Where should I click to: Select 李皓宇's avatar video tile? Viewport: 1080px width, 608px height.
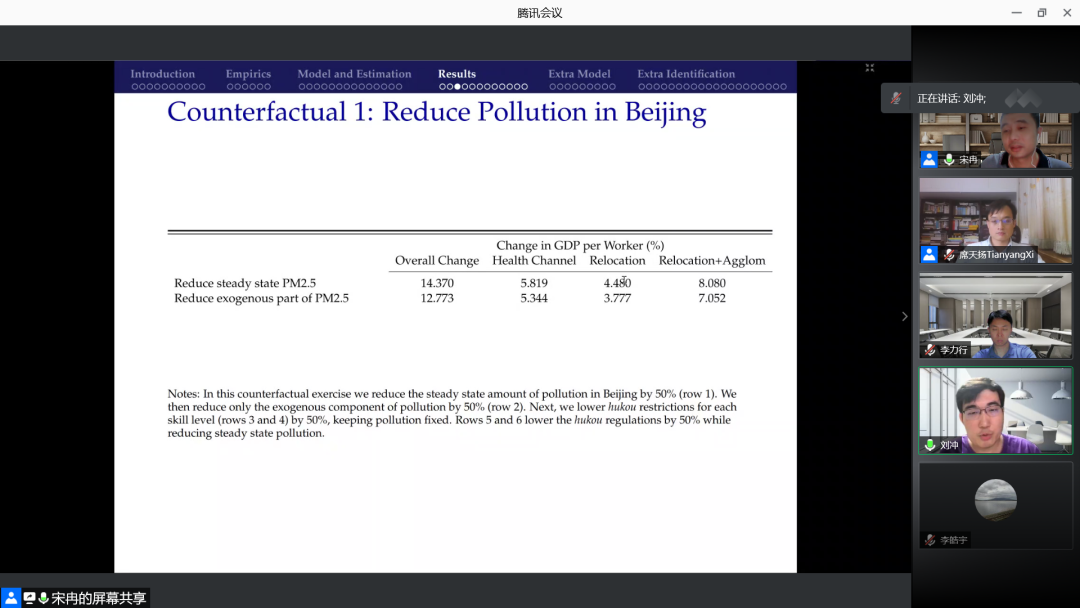[x=995, y=500]
